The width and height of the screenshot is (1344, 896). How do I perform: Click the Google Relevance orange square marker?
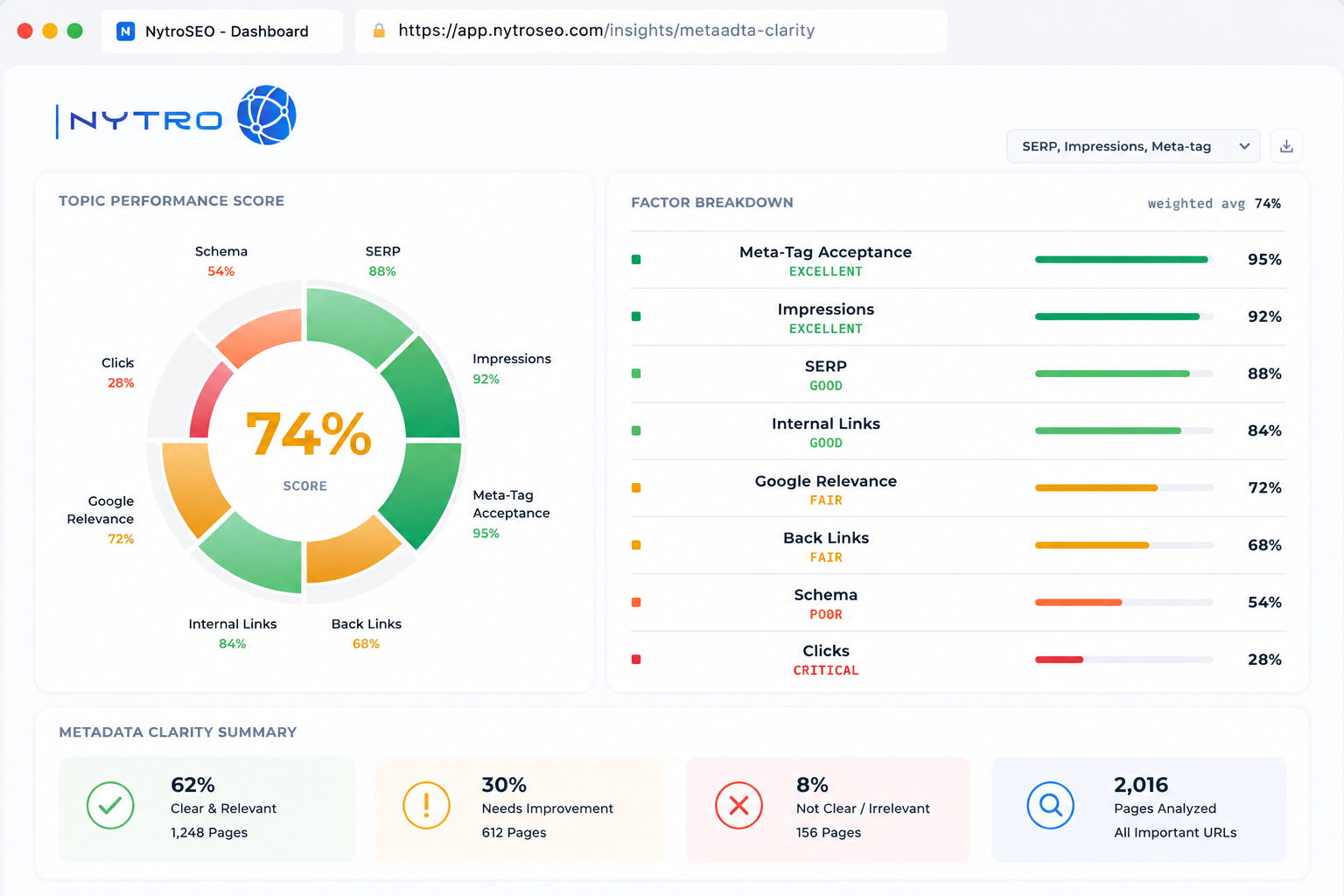pyautogui.click(x=636, y=488)
